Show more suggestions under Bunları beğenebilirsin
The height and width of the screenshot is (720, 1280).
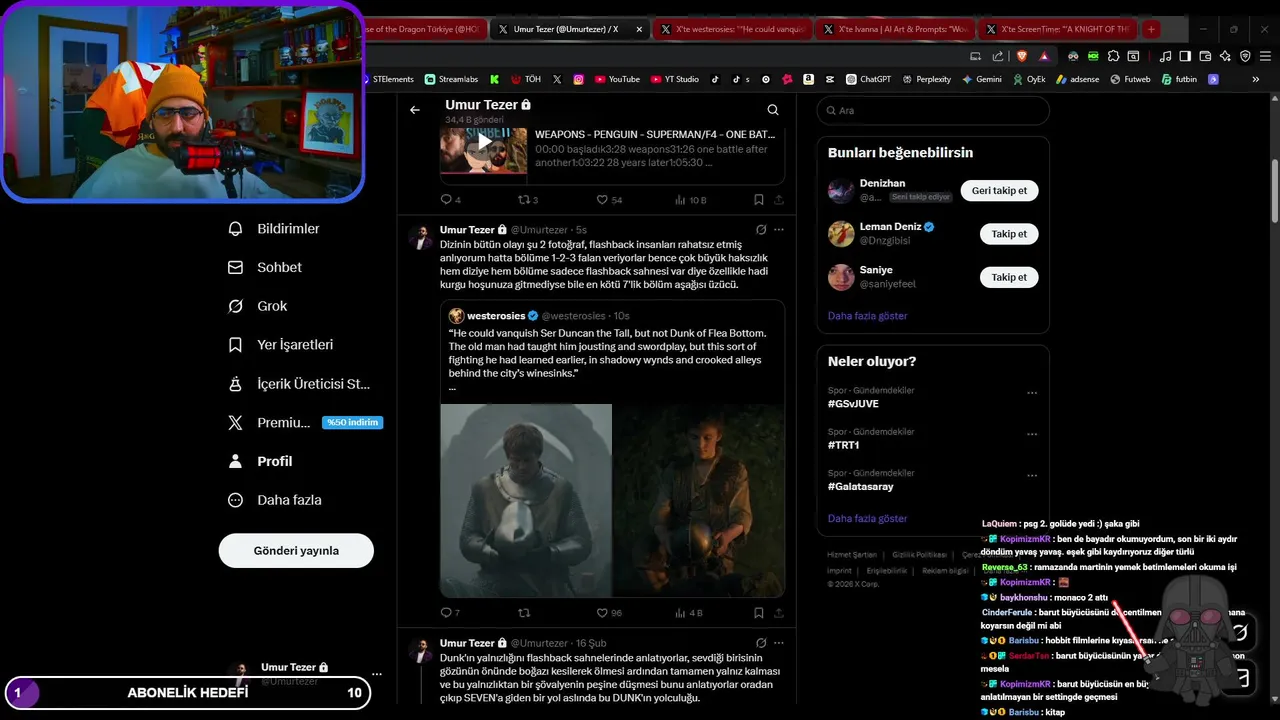point(867,316)
